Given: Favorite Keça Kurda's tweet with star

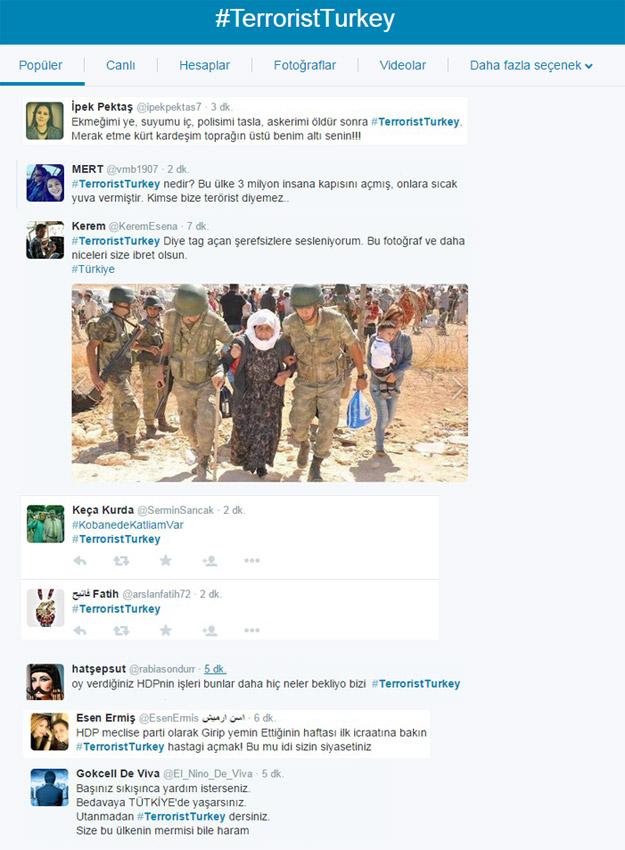Looking at the screenshot, I should (x=166, y=560).
